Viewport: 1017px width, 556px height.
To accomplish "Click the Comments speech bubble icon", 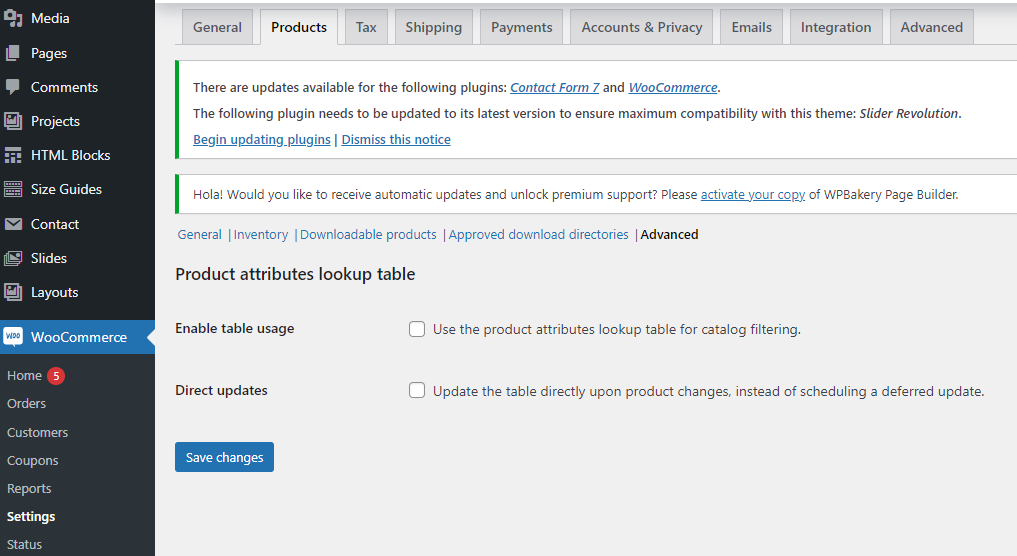I will (x=13, y=87).
